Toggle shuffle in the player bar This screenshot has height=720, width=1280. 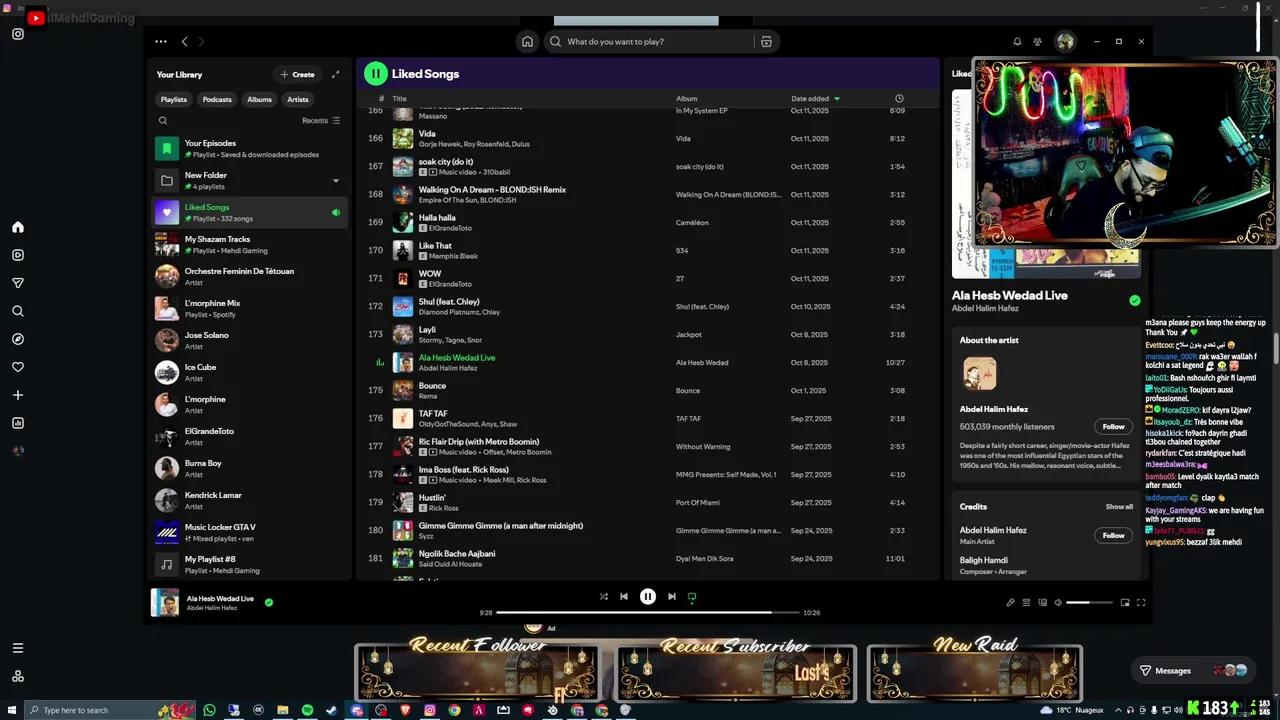(x=603, y=597)
